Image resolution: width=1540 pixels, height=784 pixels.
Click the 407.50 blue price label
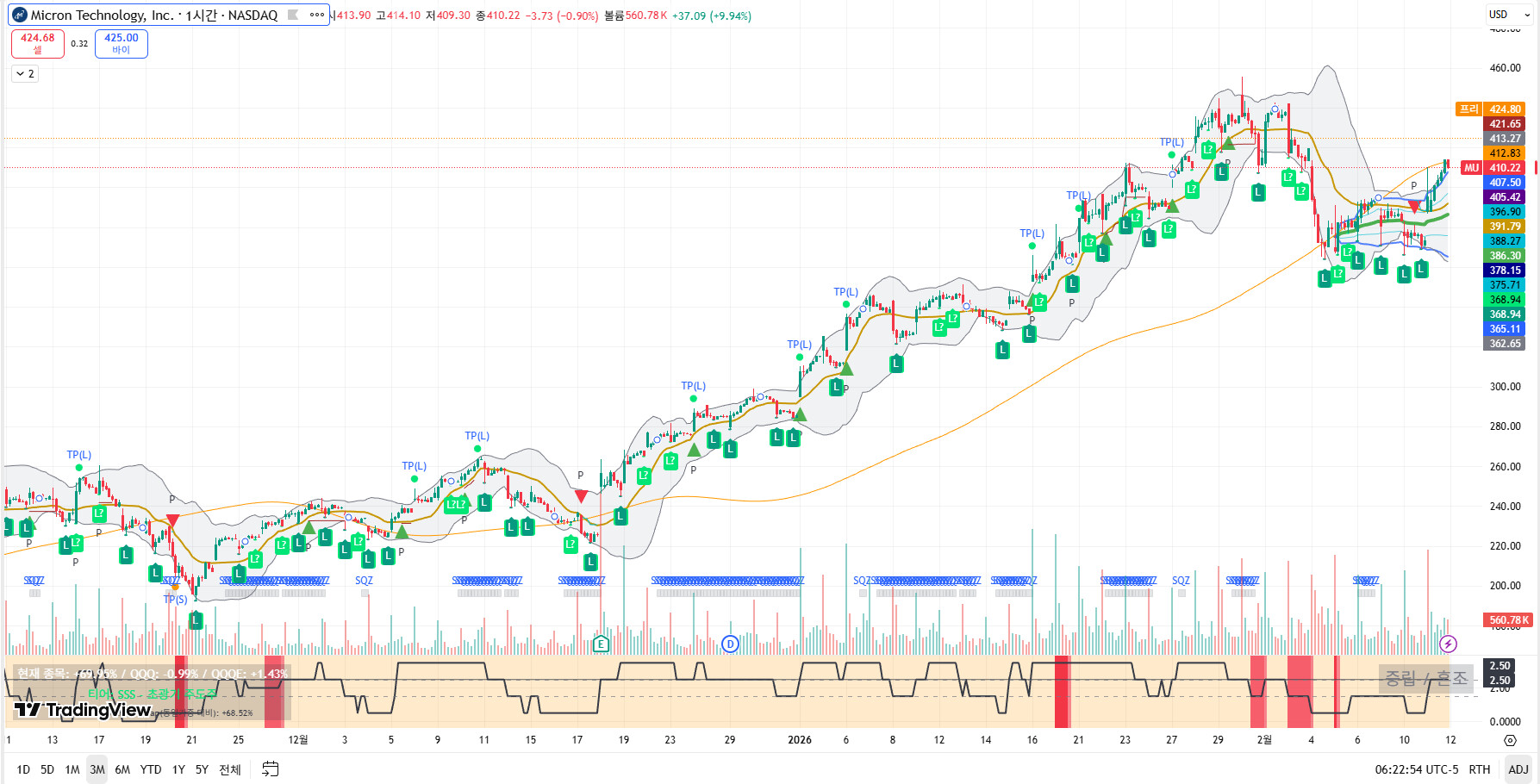[1506, 183]
